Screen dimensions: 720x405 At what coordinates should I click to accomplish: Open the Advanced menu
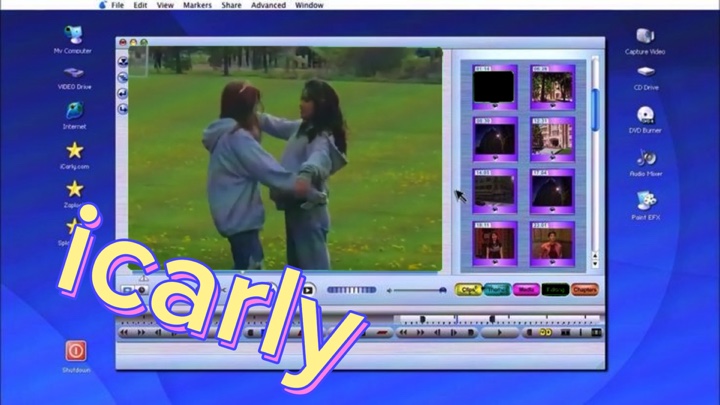tap(268, 5)
